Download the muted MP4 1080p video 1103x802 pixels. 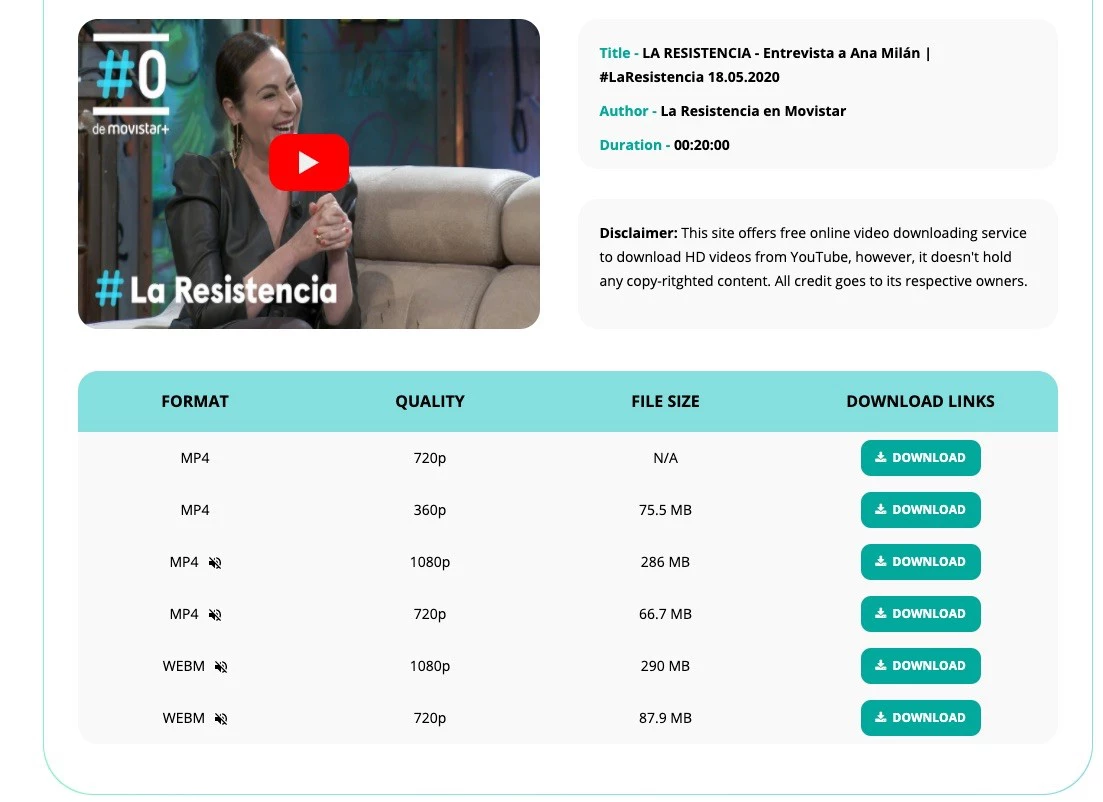(920, 562)
